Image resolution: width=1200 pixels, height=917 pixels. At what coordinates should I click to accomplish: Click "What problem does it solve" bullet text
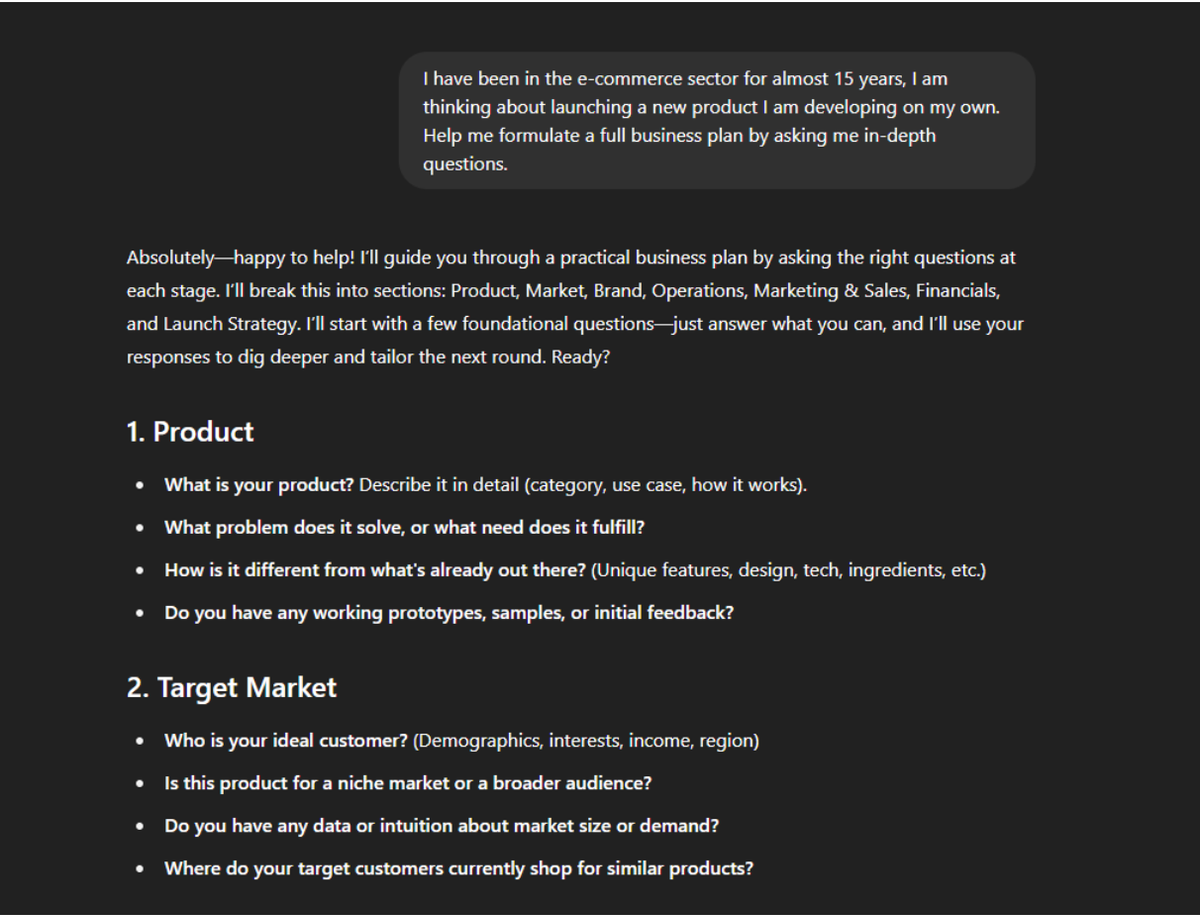pyautogui.click(x=404, y=527)
